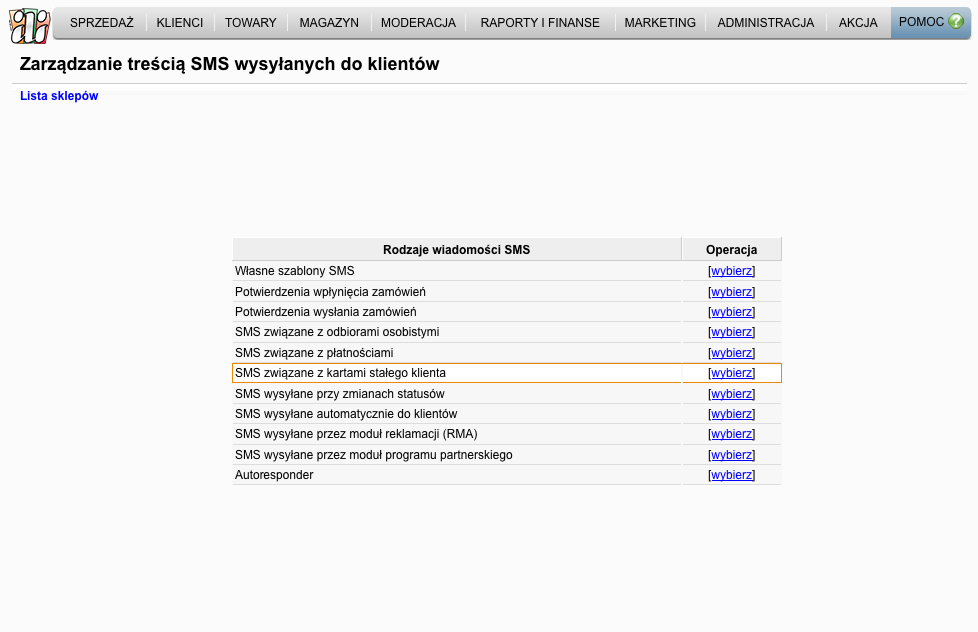Click wybierz for Potwierdzenia wysłania zamówień
This screenshot has height=632, width=978.
732,312
